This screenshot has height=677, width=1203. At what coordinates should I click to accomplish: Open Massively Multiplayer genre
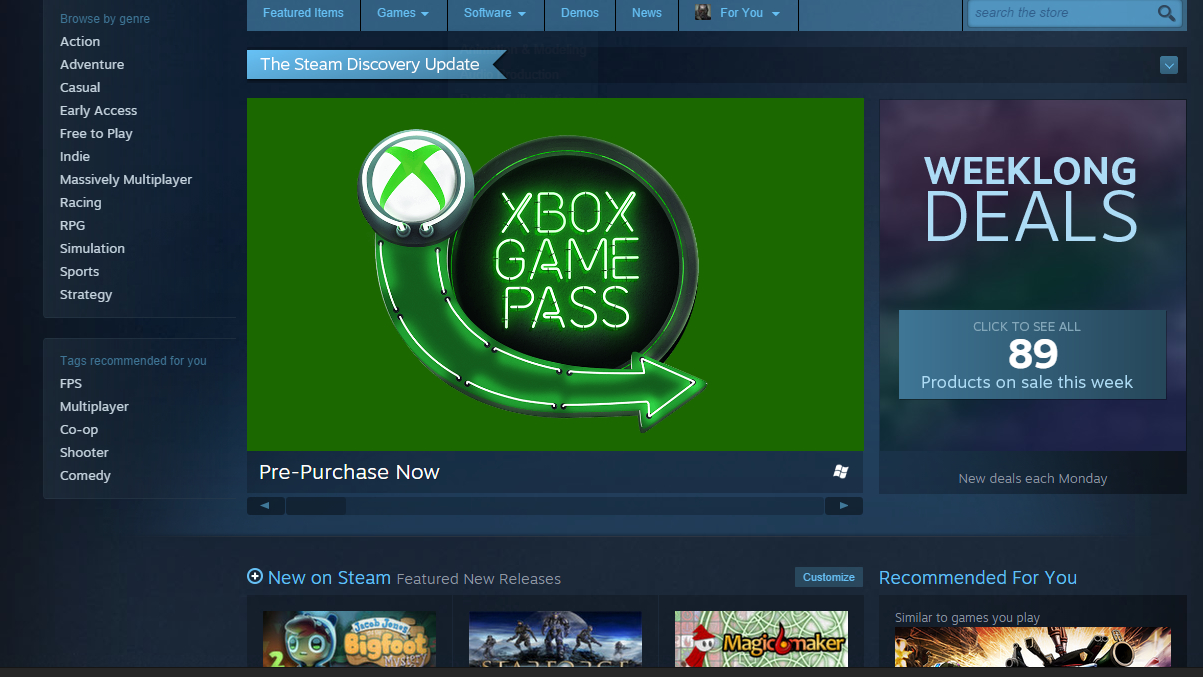(126, 179)
